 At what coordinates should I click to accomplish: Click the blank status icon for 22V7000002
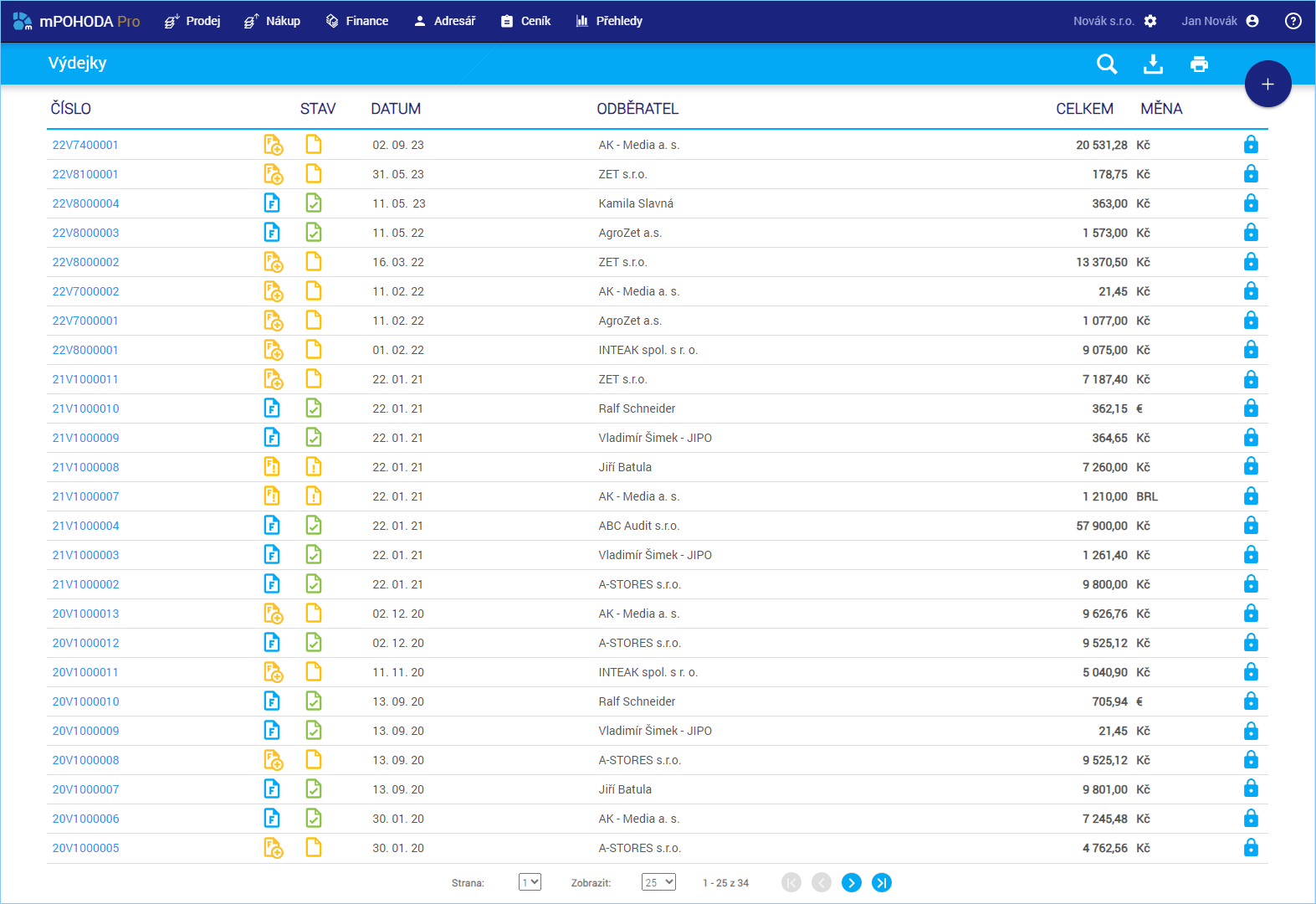313,290
